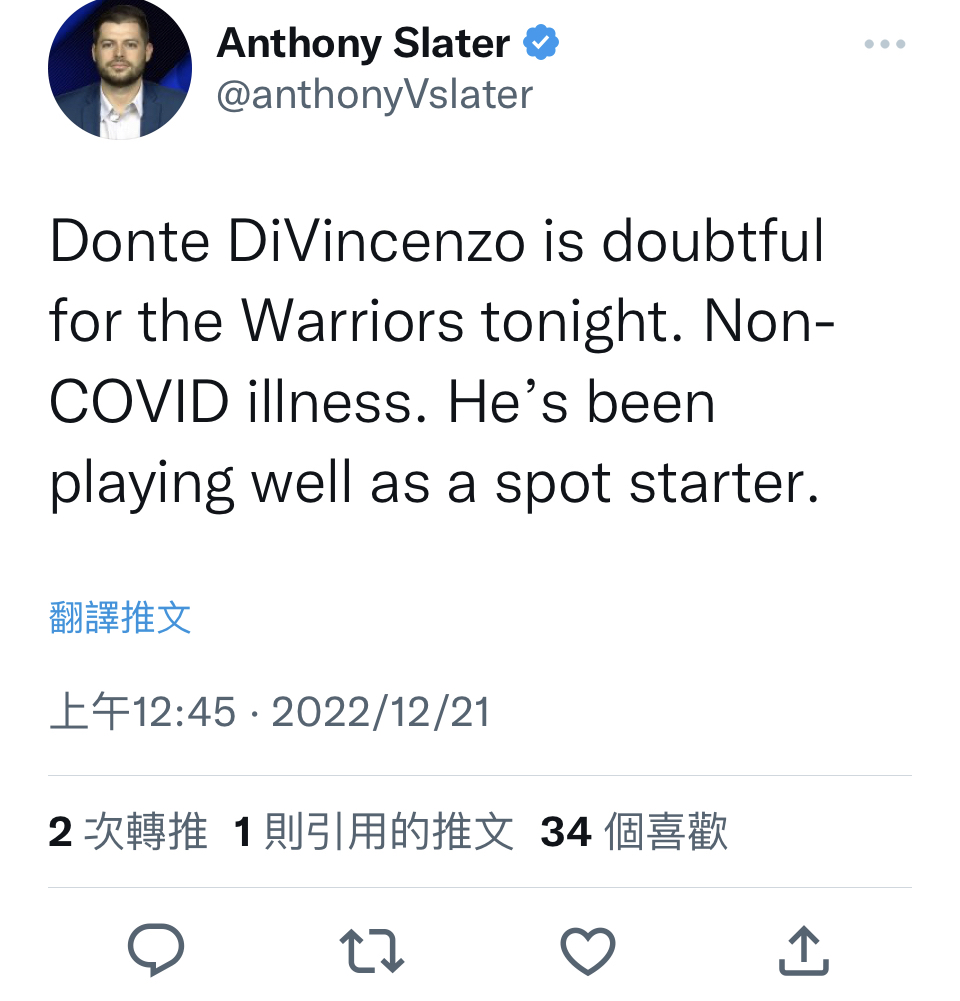This screenshot has height=1001, width=960.
Task: Open the share upload icon
Action: point(804,950)
